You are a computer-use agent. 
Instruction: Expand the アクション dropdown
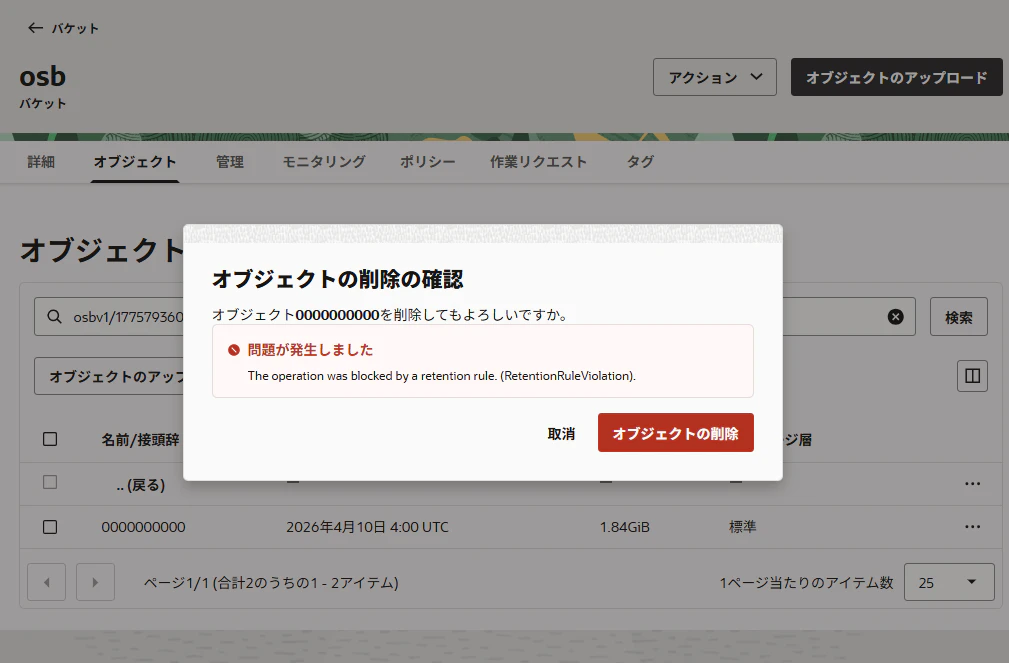[x=714, y=77]
